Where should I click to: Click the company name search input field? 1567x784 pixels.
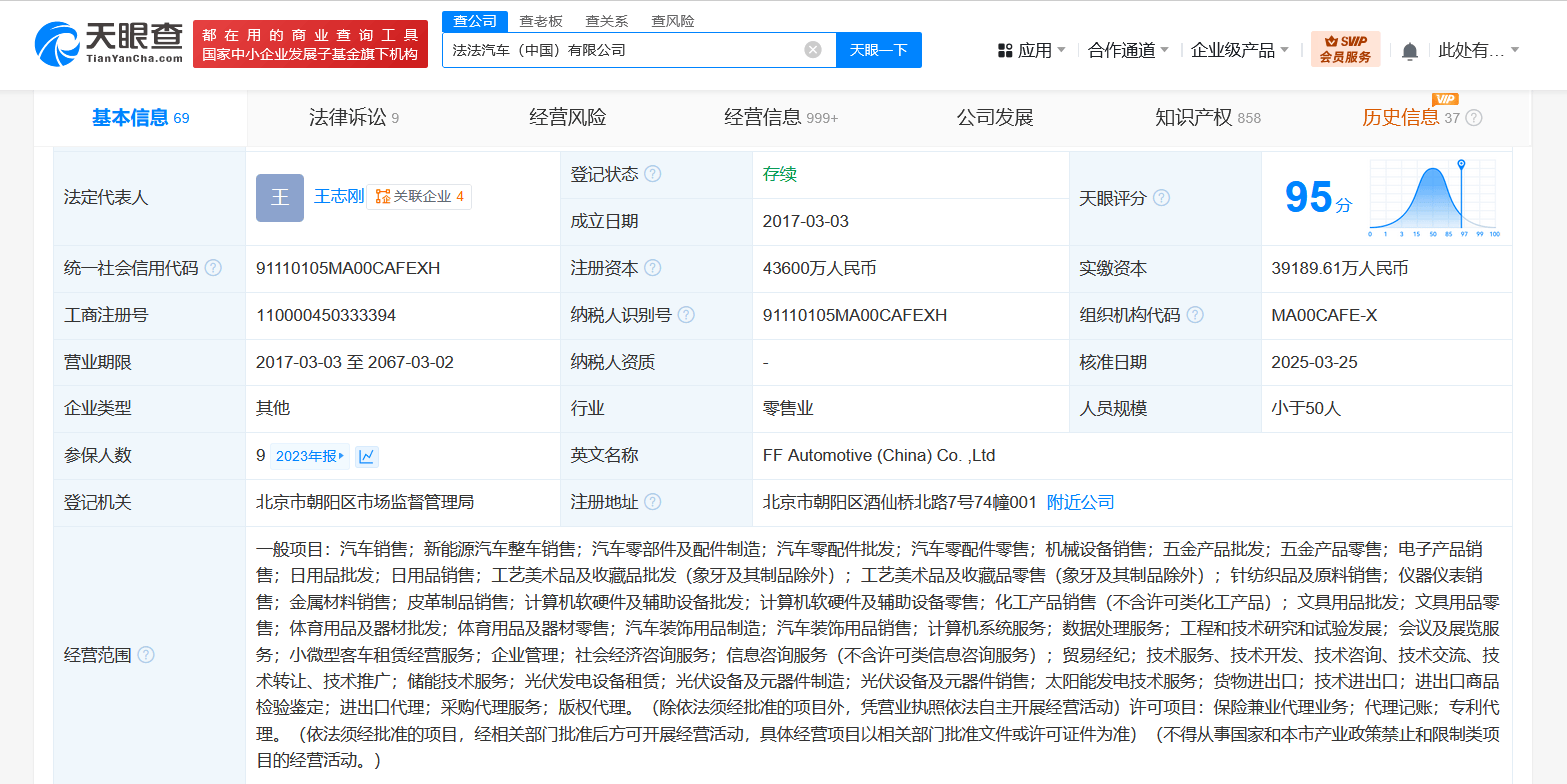coord(620,50)
